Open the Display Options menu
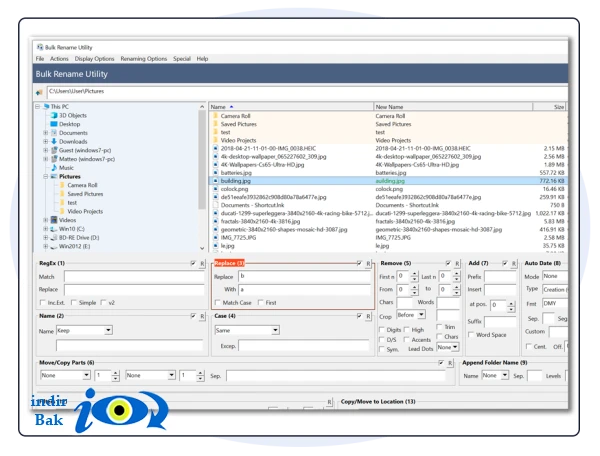This screenshot has width=600, height=456. (94, 59)
